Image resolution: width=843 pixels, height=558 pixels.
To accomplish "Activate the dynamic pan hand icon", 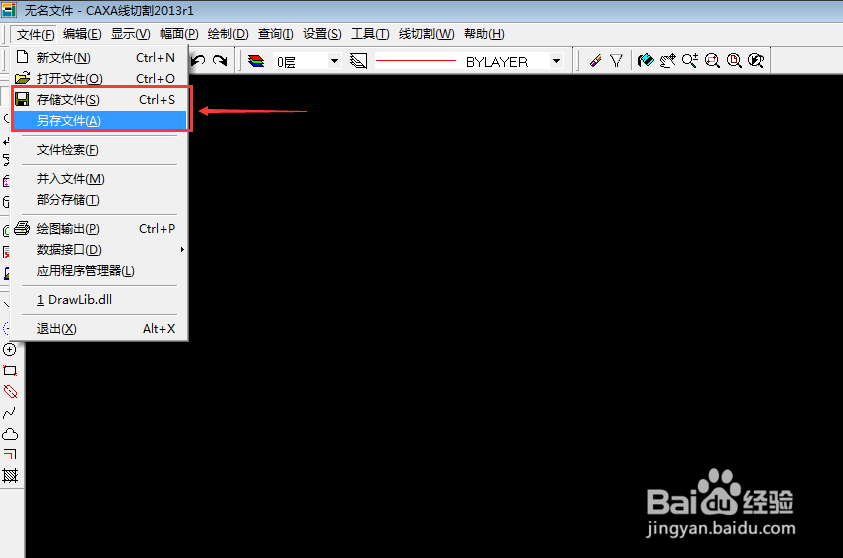I will [667, 61].
